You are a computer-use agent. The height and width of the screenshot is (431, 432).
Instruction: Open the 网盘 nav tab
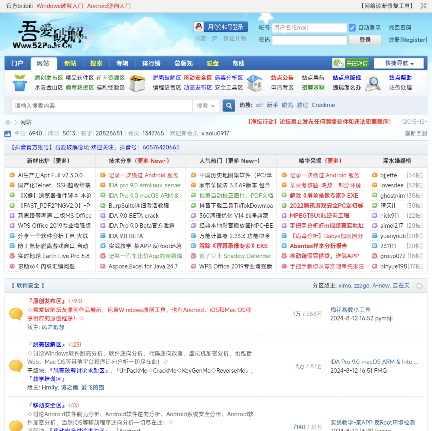click(212, 63)
